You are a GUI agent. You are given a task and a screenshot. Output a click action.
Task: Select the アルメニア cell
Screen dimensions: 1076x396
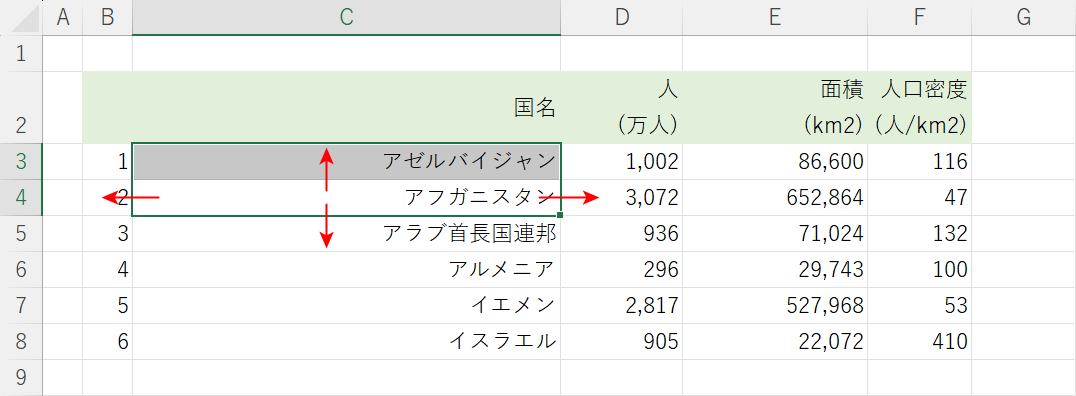pos(347,269)
